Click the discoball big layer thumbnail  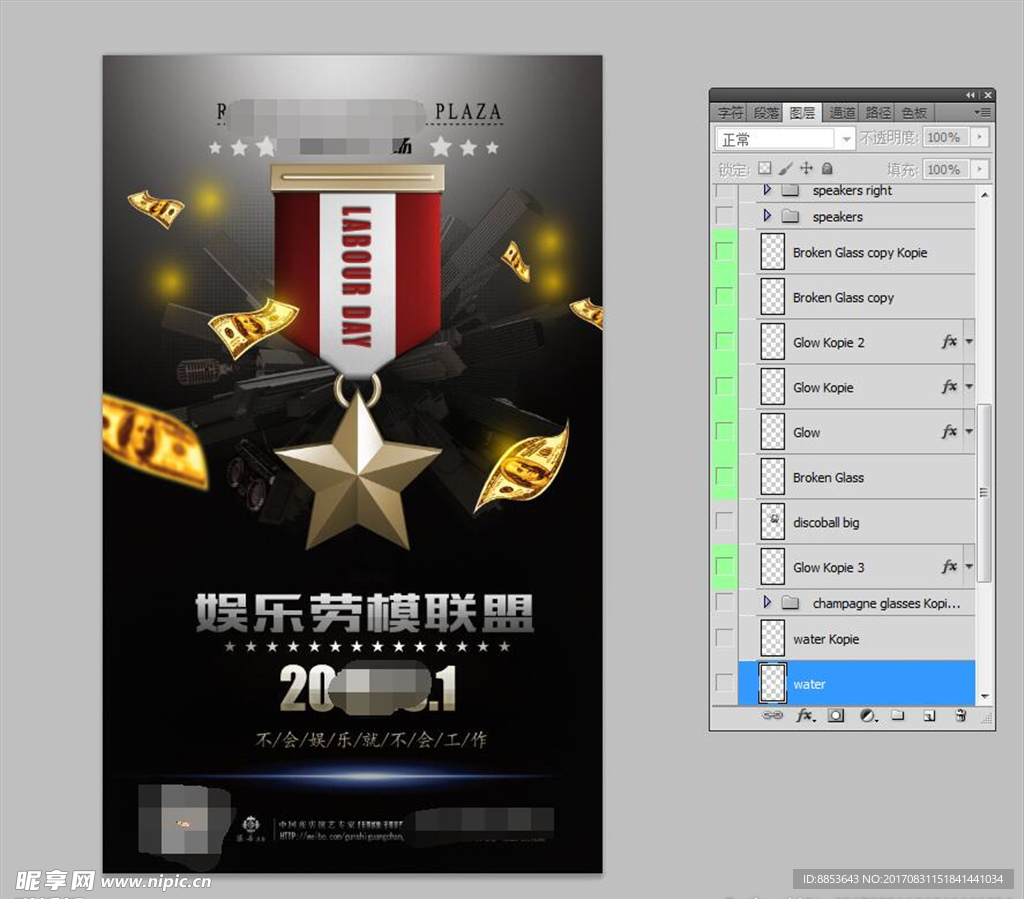(773, 521)
